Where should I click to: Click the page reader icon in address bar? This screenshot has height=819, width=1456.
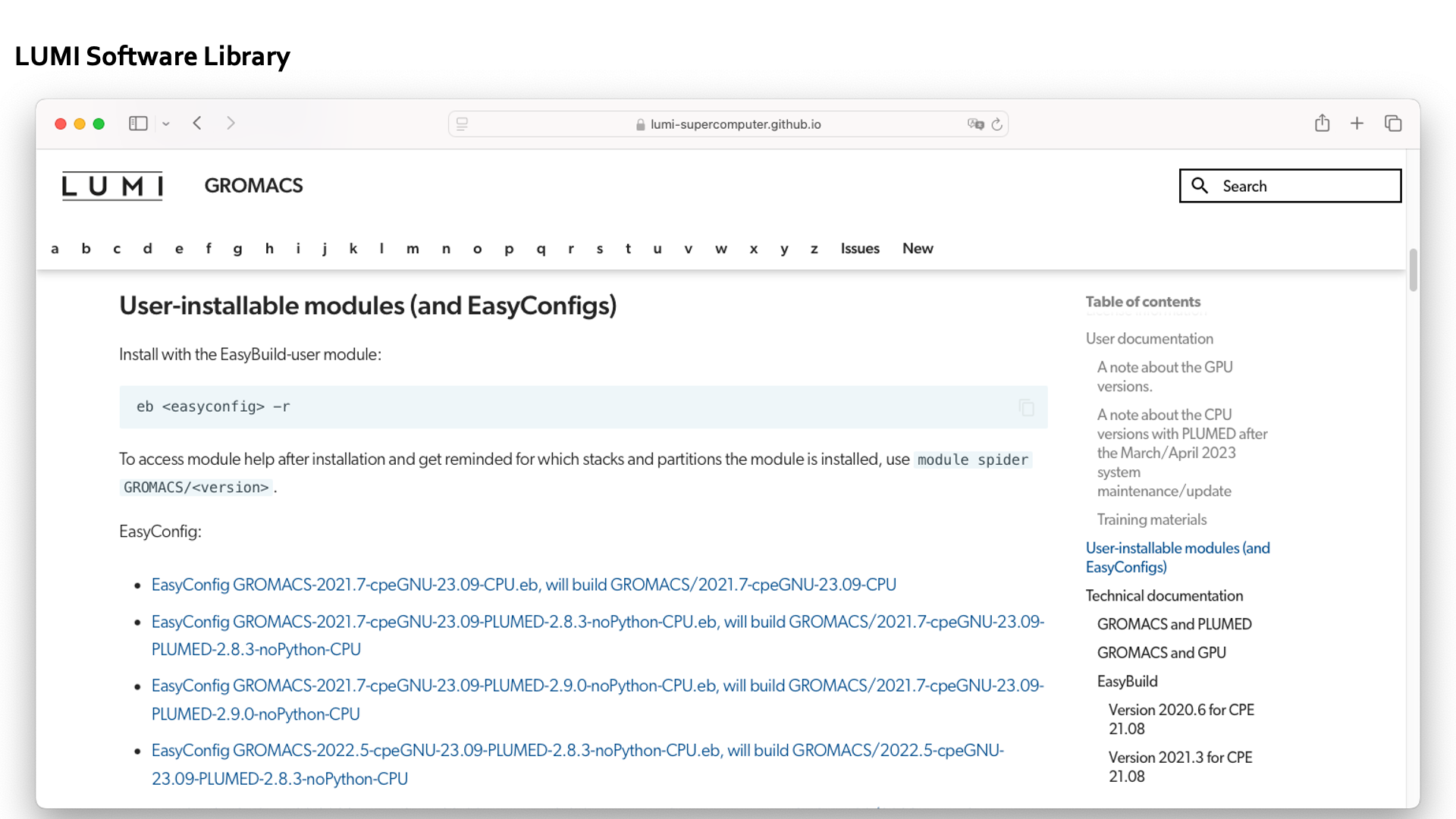point(462,124)
